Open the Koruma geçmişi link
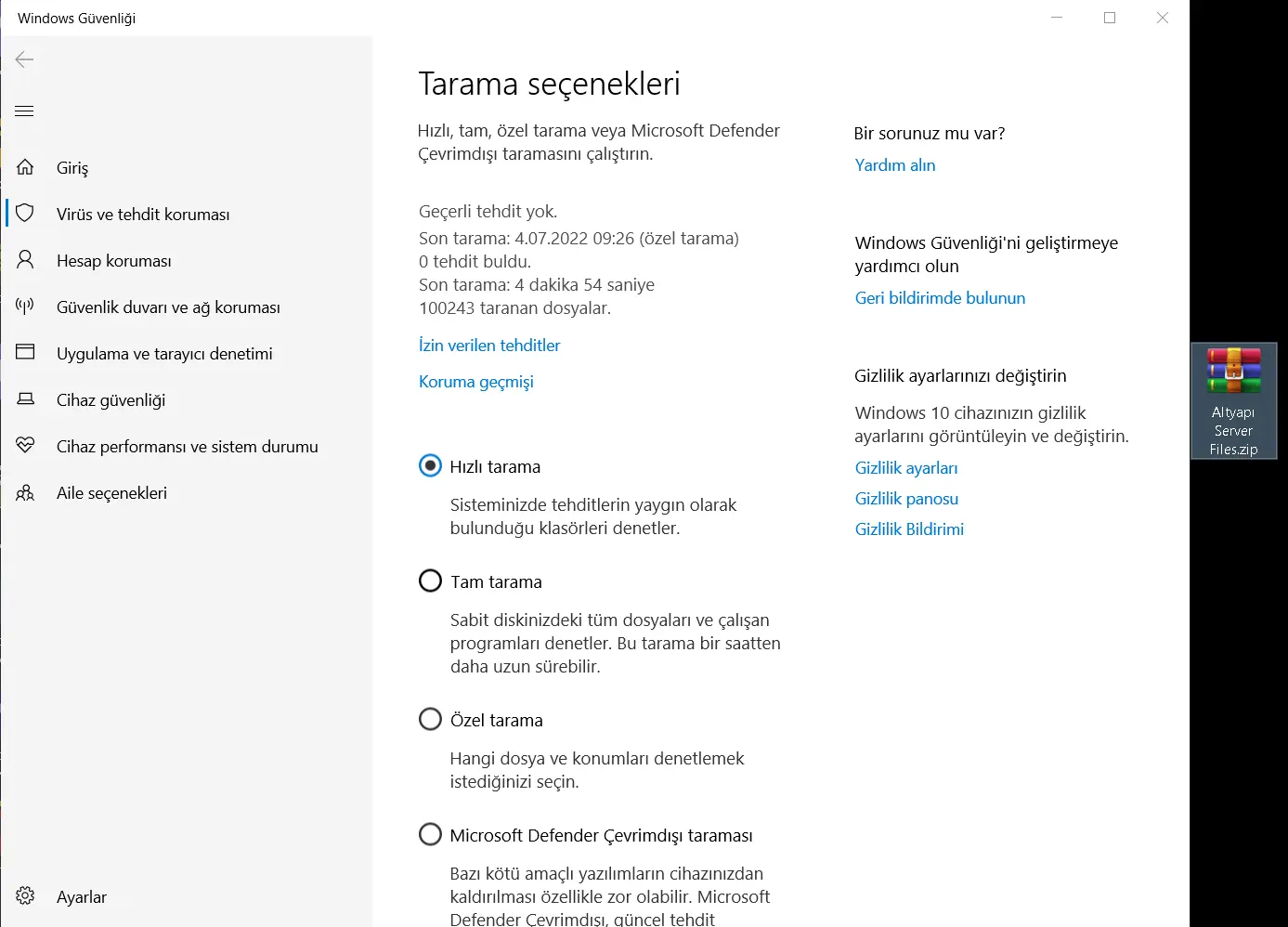 [476, 382]
